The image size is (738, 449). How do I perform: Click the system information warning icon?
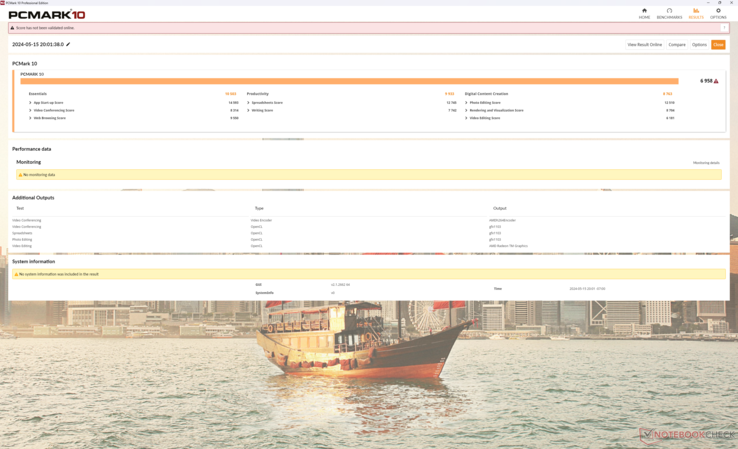coord(16,274)
